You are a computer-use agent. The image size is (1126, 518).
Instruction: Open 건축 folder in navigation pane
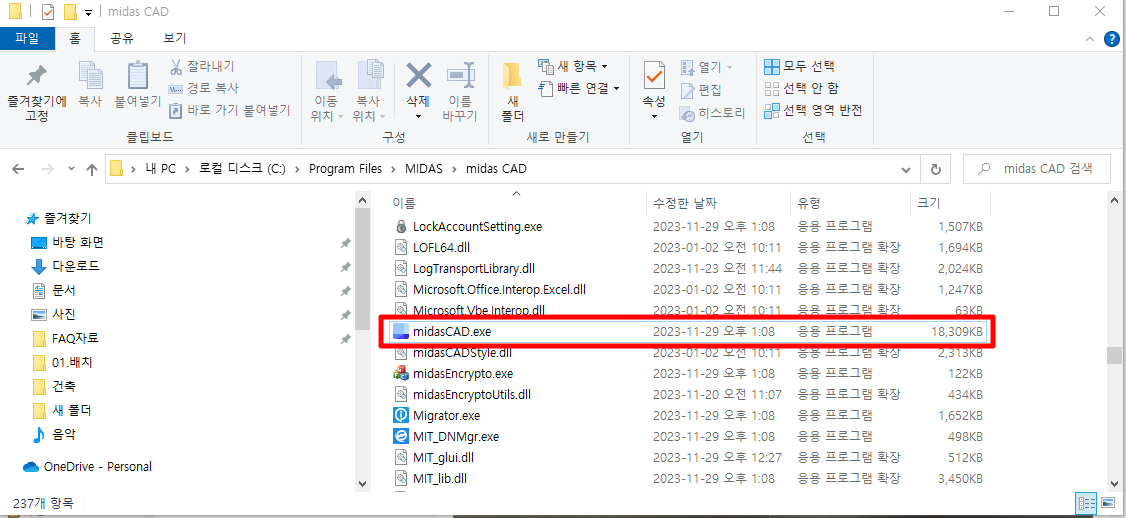coord(54,387)
